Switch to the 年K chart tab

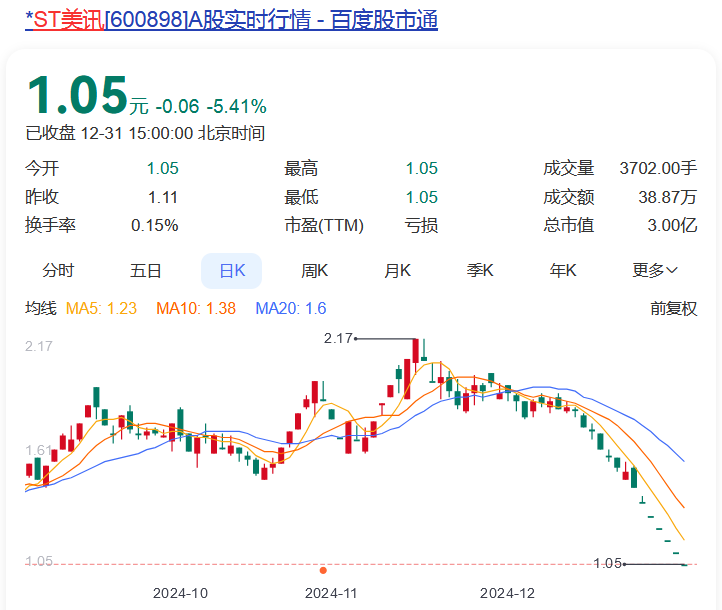point(563,271)
